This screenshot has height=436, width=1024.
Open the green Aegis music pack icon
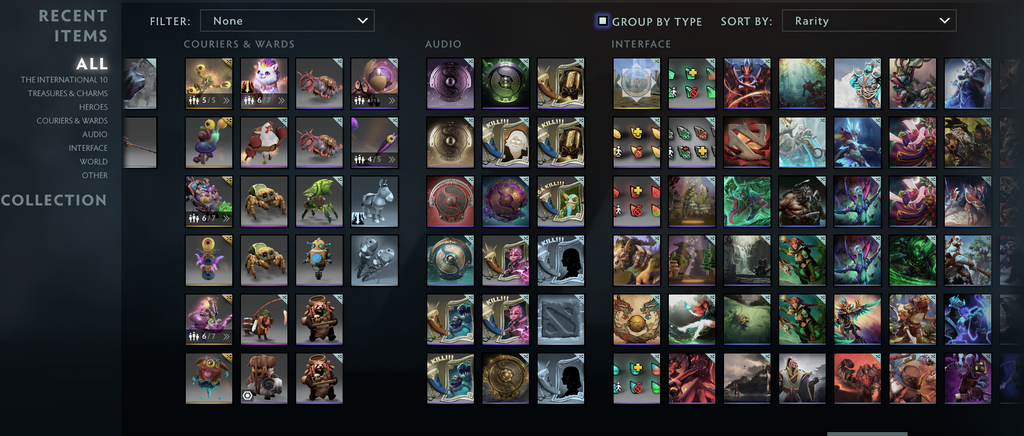coord(505,83)
